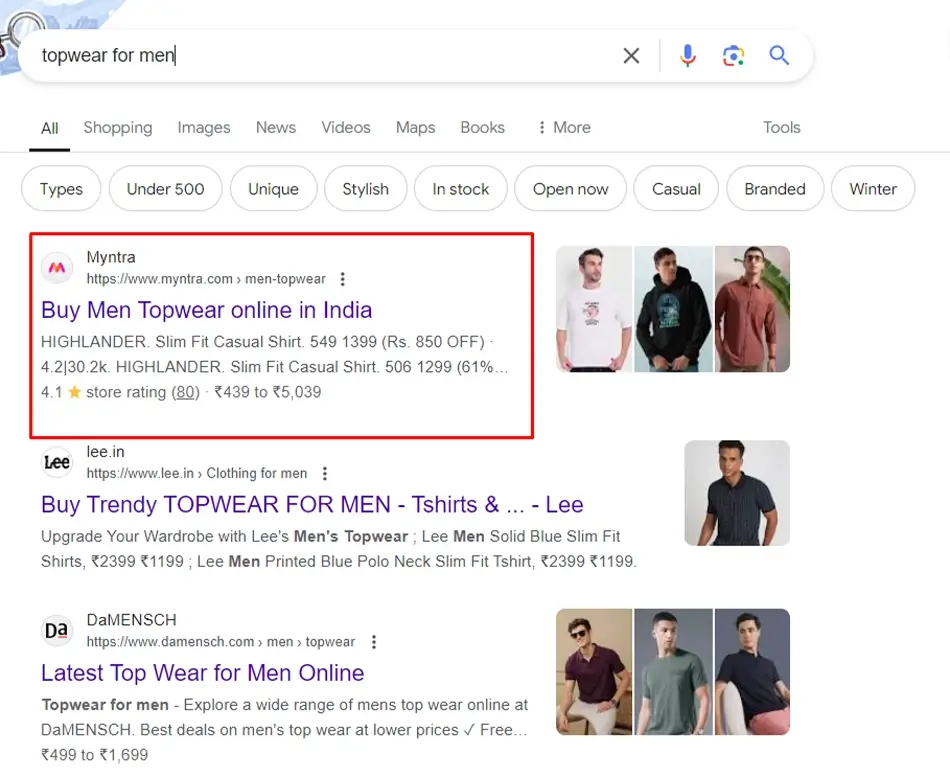Viewport: 950px width, 774px height.
Task: Switch to the News tab
Action: [x=276, y=127]
